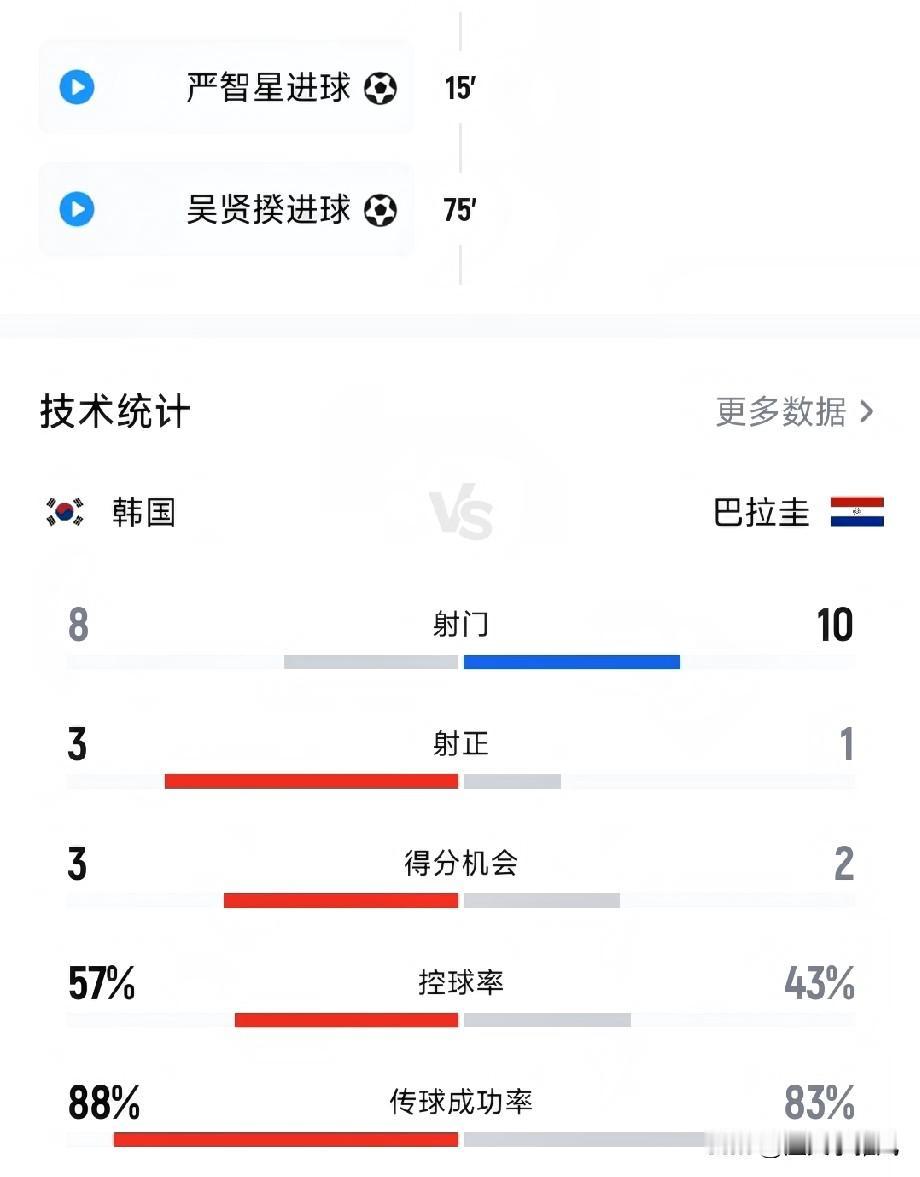Click the blue 射门 bar for Paraguay
The width and height of the screenshot is (920, 1177).
pos(572,662)
